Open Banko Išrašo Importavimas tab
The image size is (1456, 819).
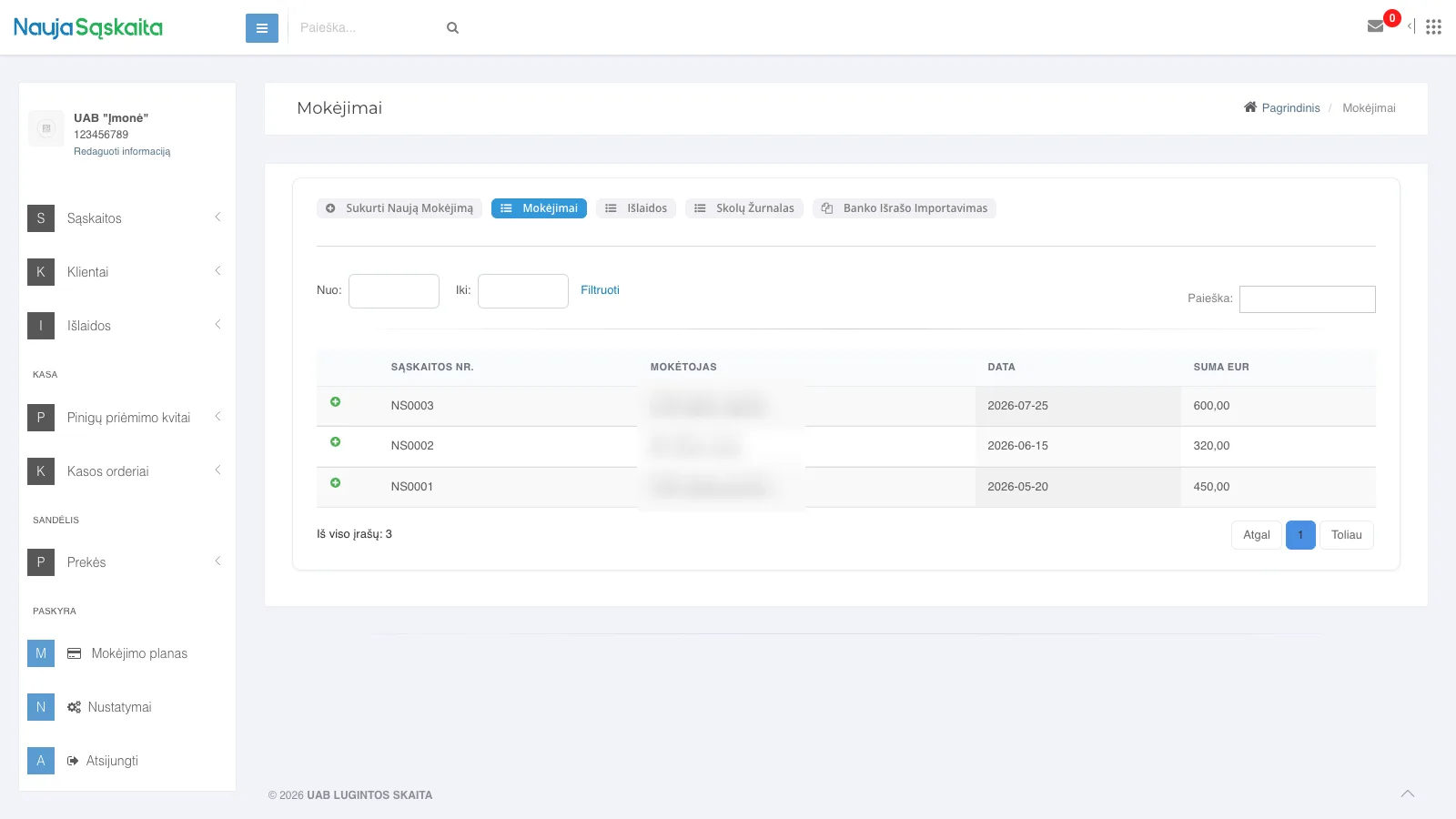[905, 208]
